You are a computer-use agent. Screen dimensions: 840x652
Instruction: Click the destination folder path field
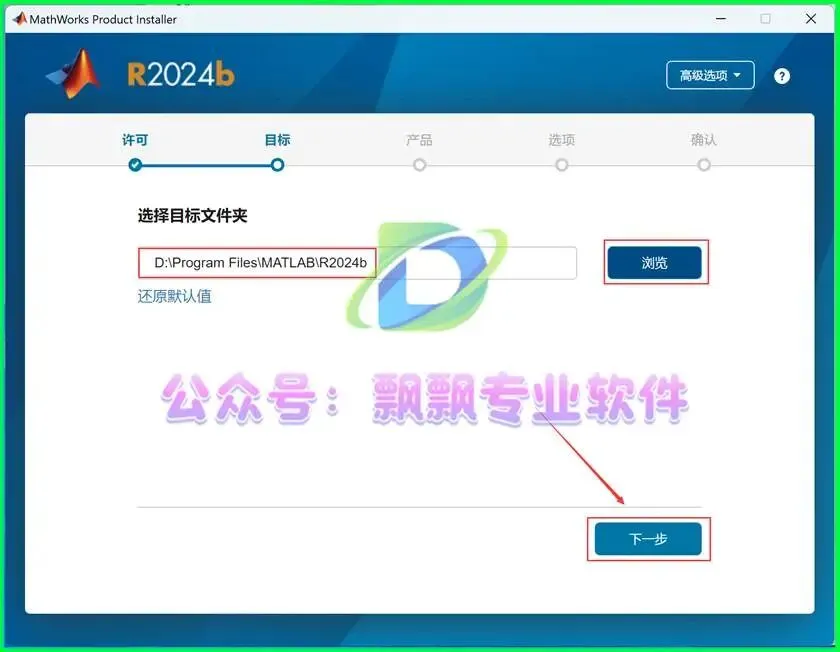[x=357, y=263]
